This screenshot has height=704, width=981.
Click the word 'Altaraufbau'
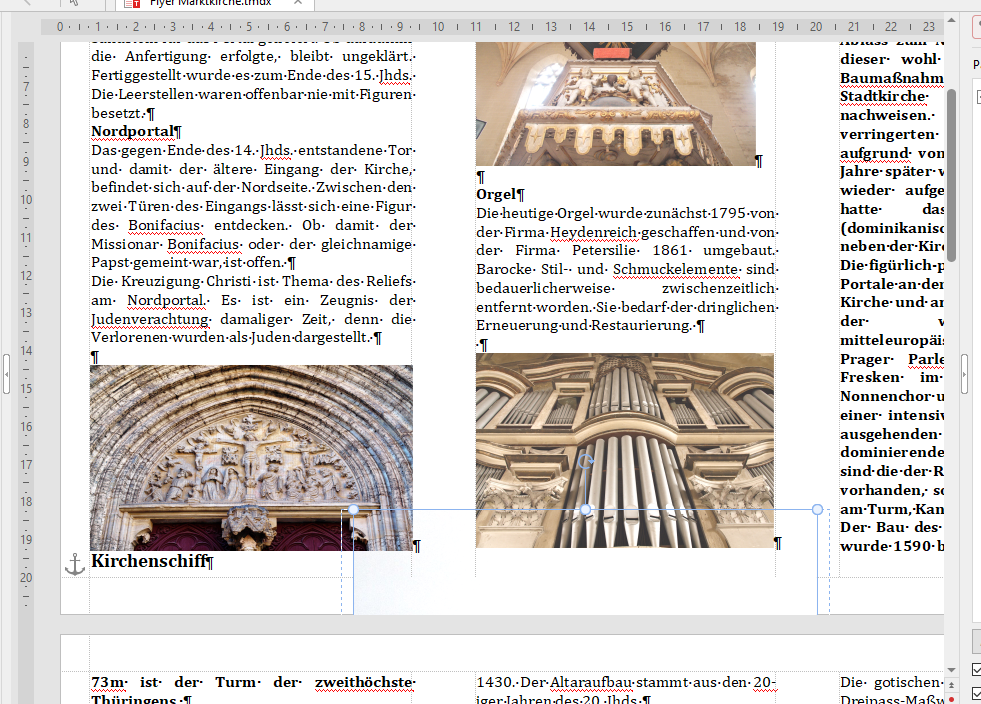(589, 683)
